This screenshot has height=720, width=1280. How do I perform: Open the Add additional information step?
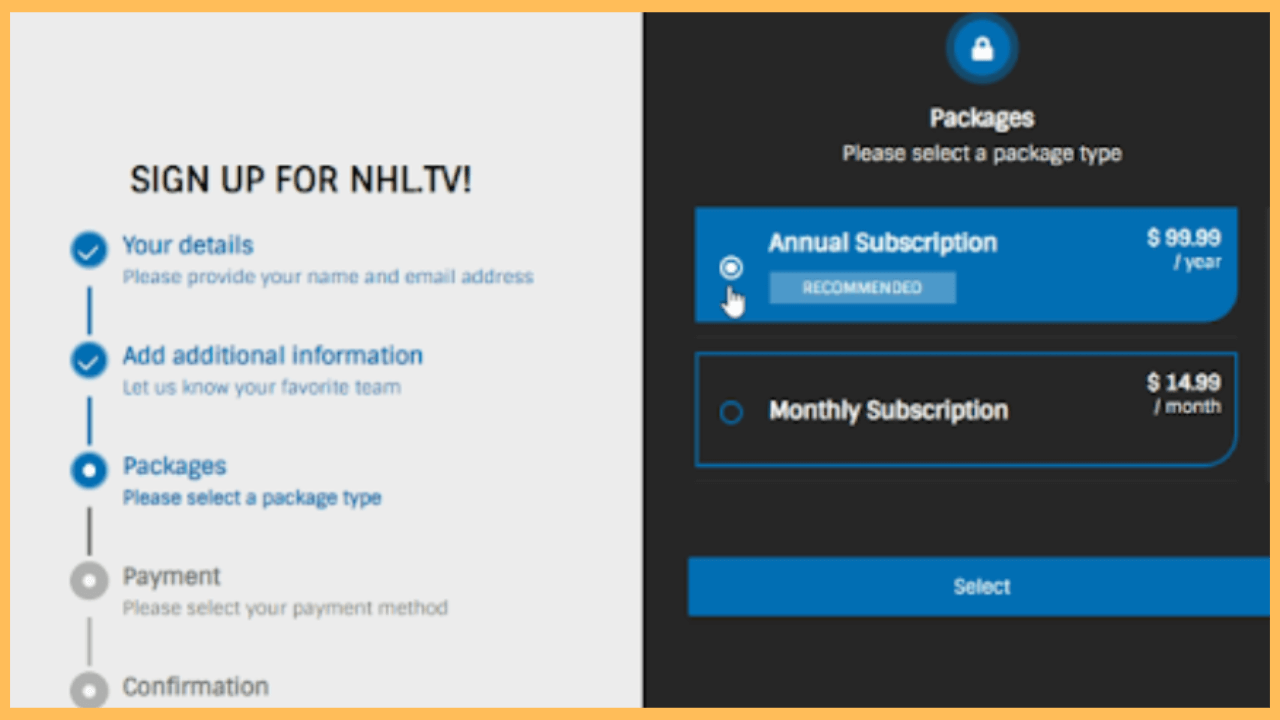[x=272, y=355]
